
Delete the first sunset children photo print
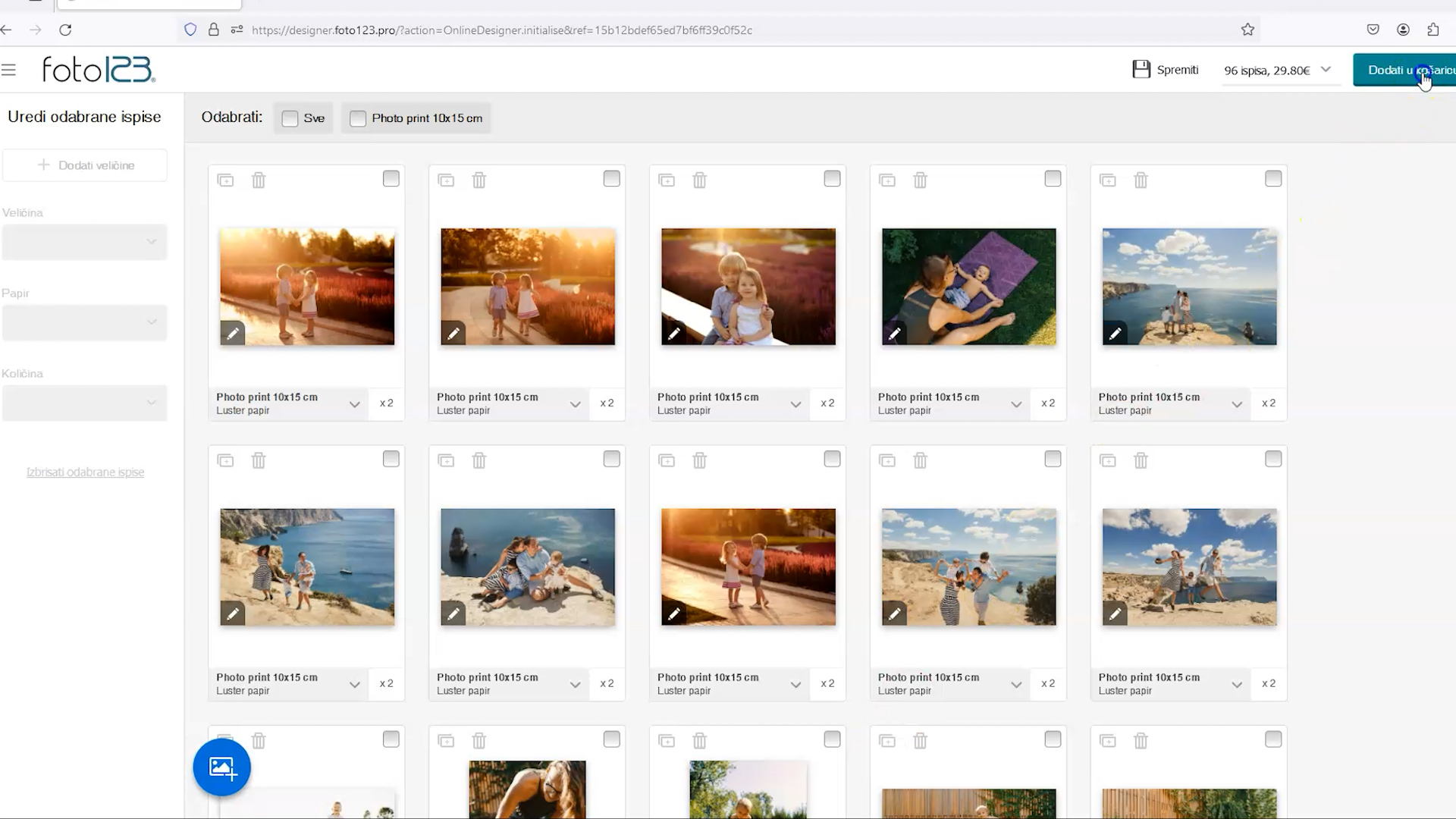coord(259,180)
